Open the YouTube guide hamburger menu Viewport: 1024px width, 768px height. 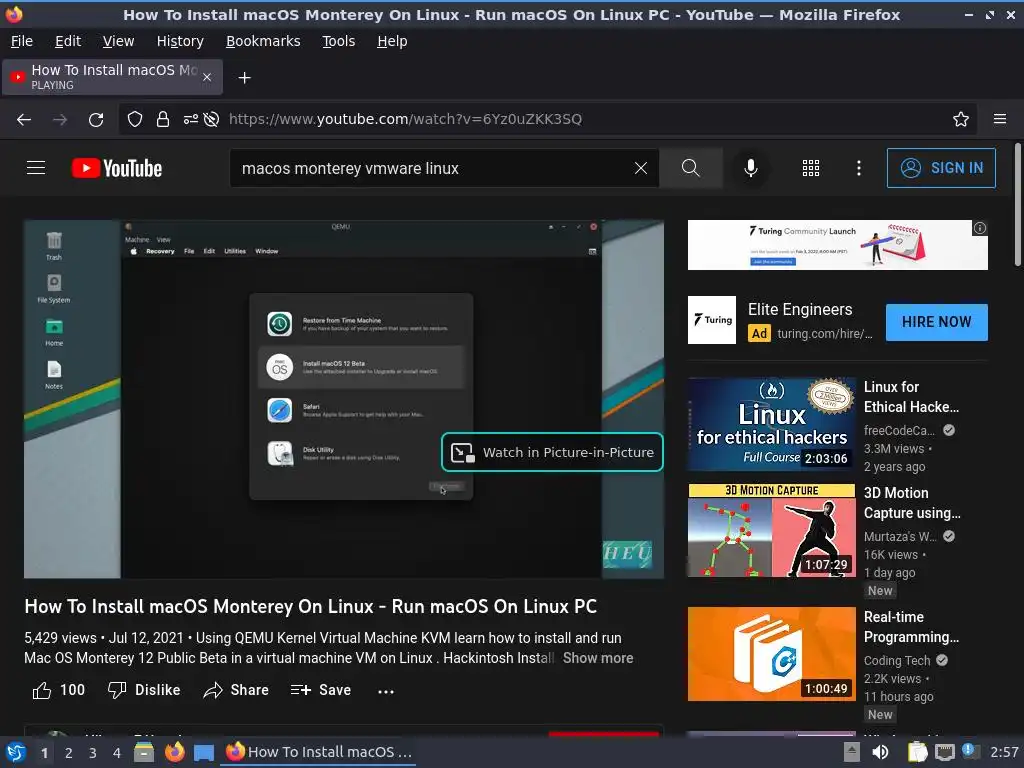click(x=36, y=168)
